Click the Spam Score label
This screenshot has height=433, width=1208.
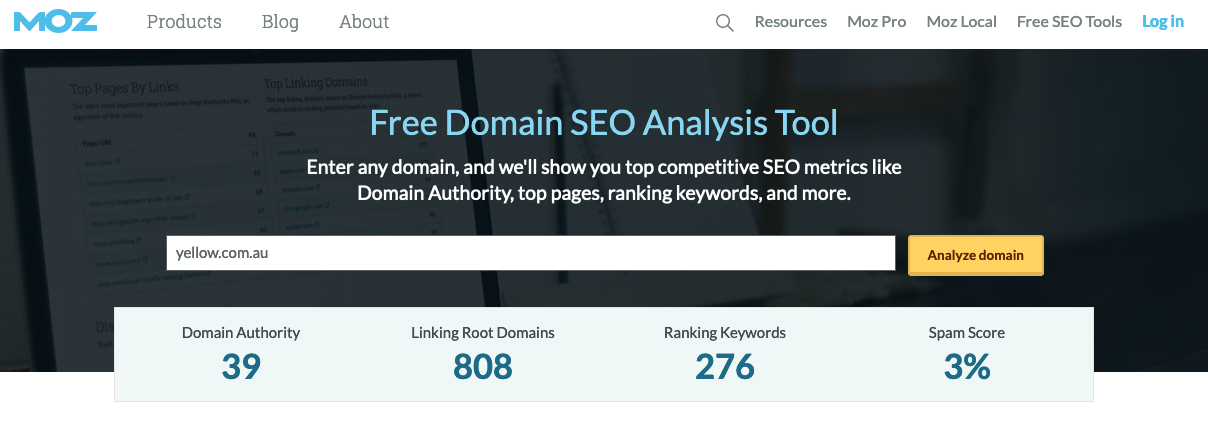pyautogui.click(x=967, y=332)
